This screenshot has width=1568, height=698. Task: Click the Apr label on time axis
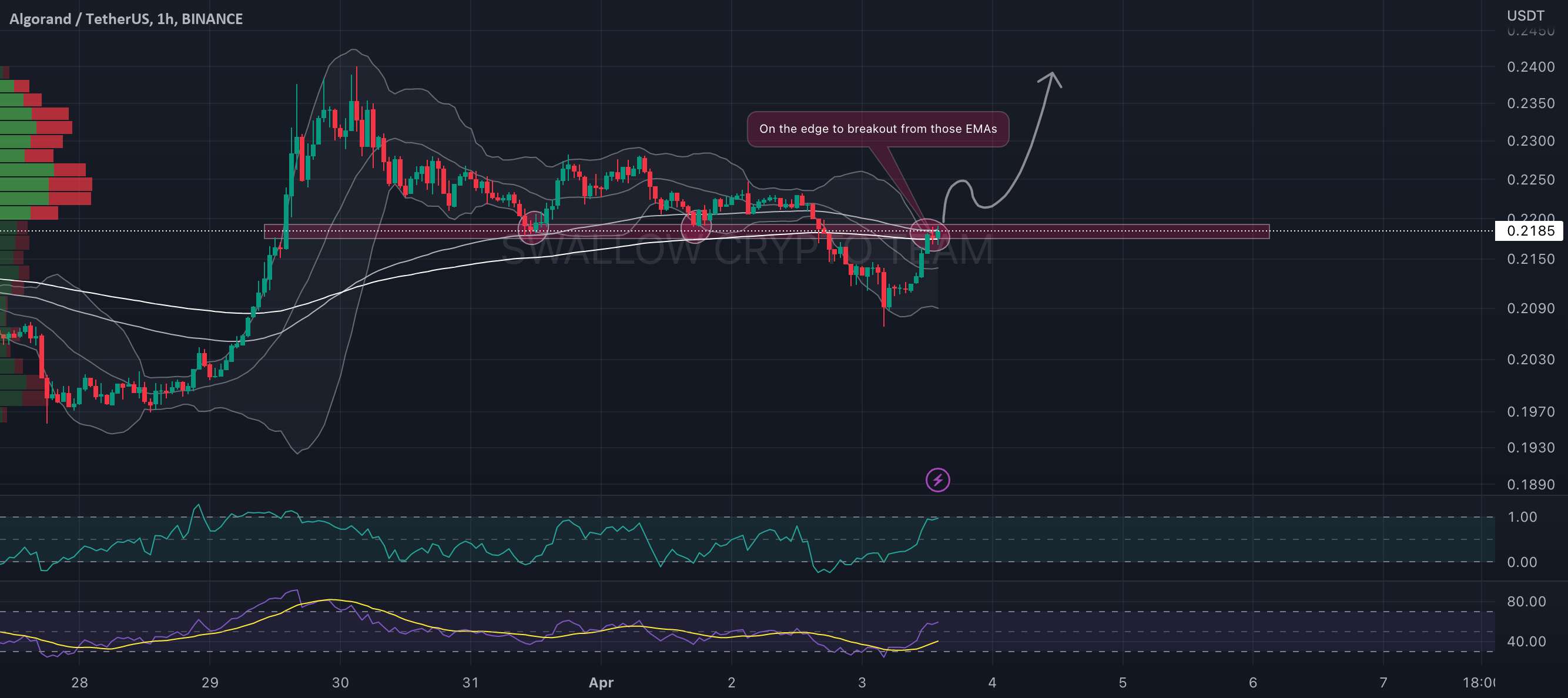coord(601,683)
